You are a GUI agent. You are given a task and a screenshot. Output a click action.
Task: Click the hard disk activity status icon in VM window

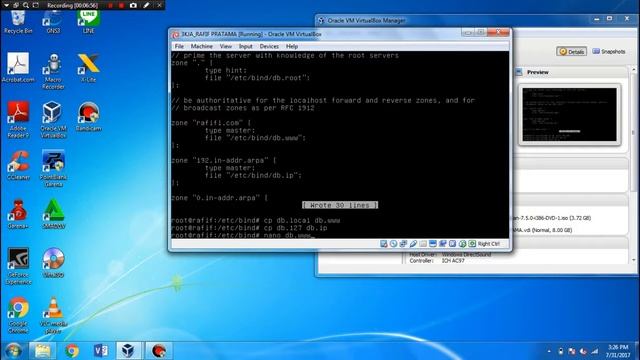tap(383, 244)
